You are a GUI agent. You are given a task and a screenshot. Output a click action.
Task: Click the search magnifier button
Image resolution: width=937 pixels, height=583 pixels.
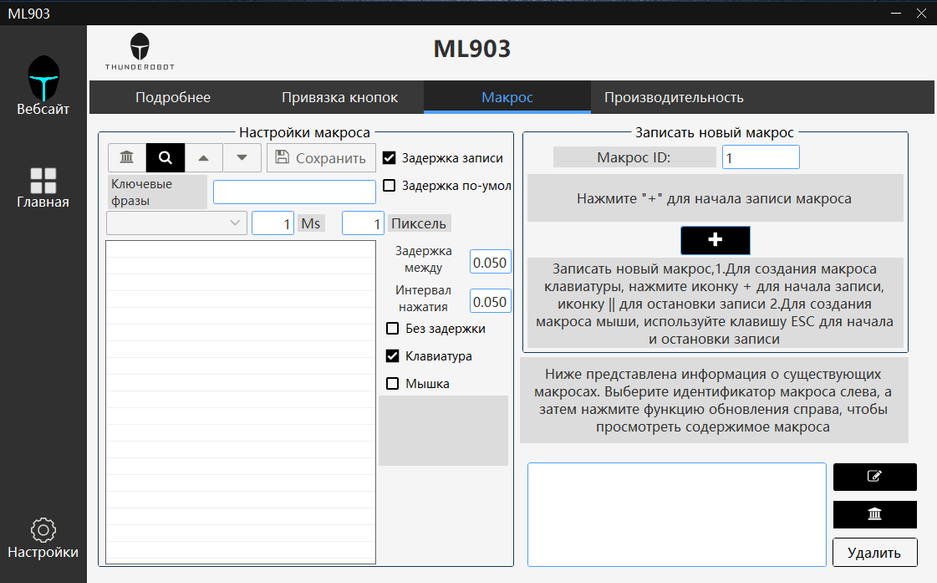(x=166, y=158)
